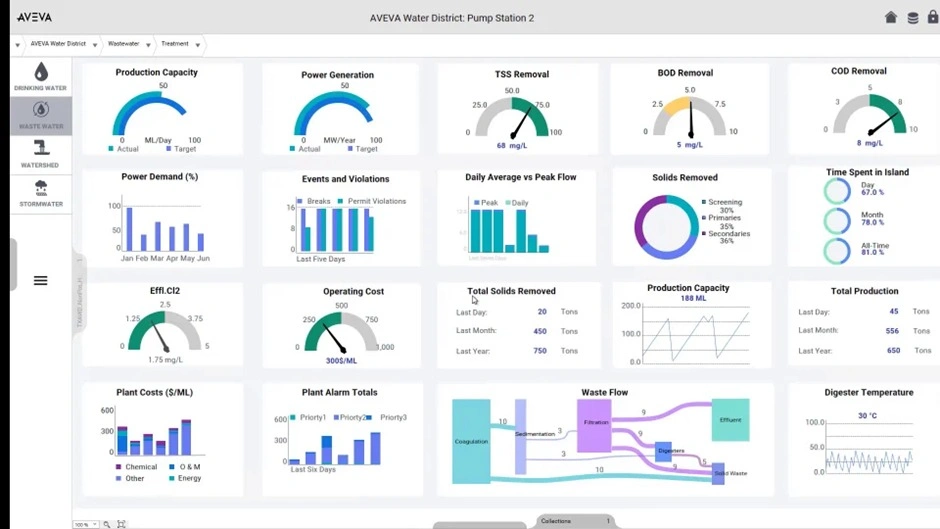Click the magnifier zoom icon at bottom-left
940x529 pixels.
[x=107, y=524]
